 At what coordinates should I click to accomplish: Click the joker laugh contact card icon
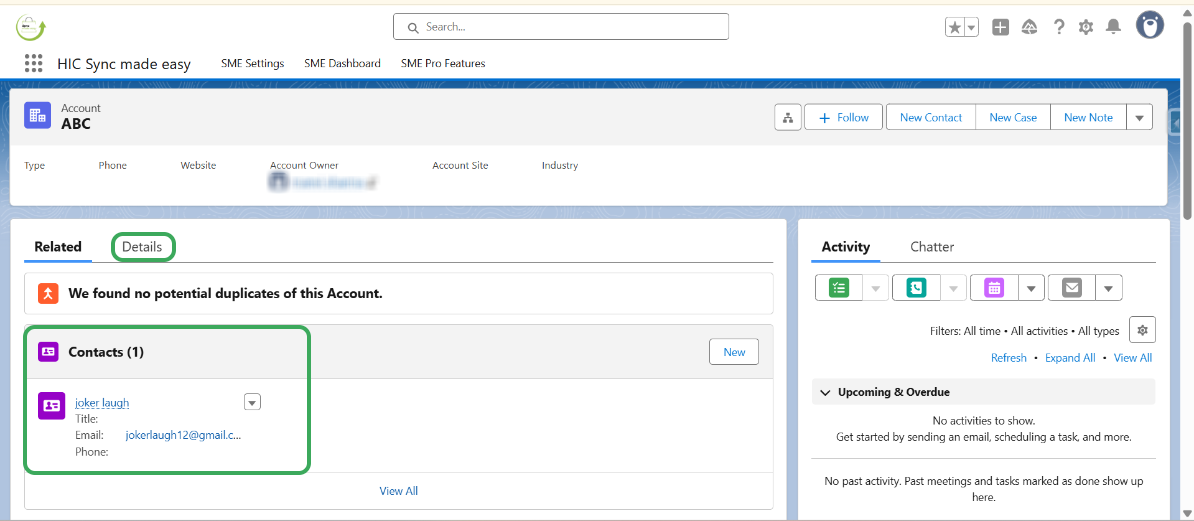(51, 406)
